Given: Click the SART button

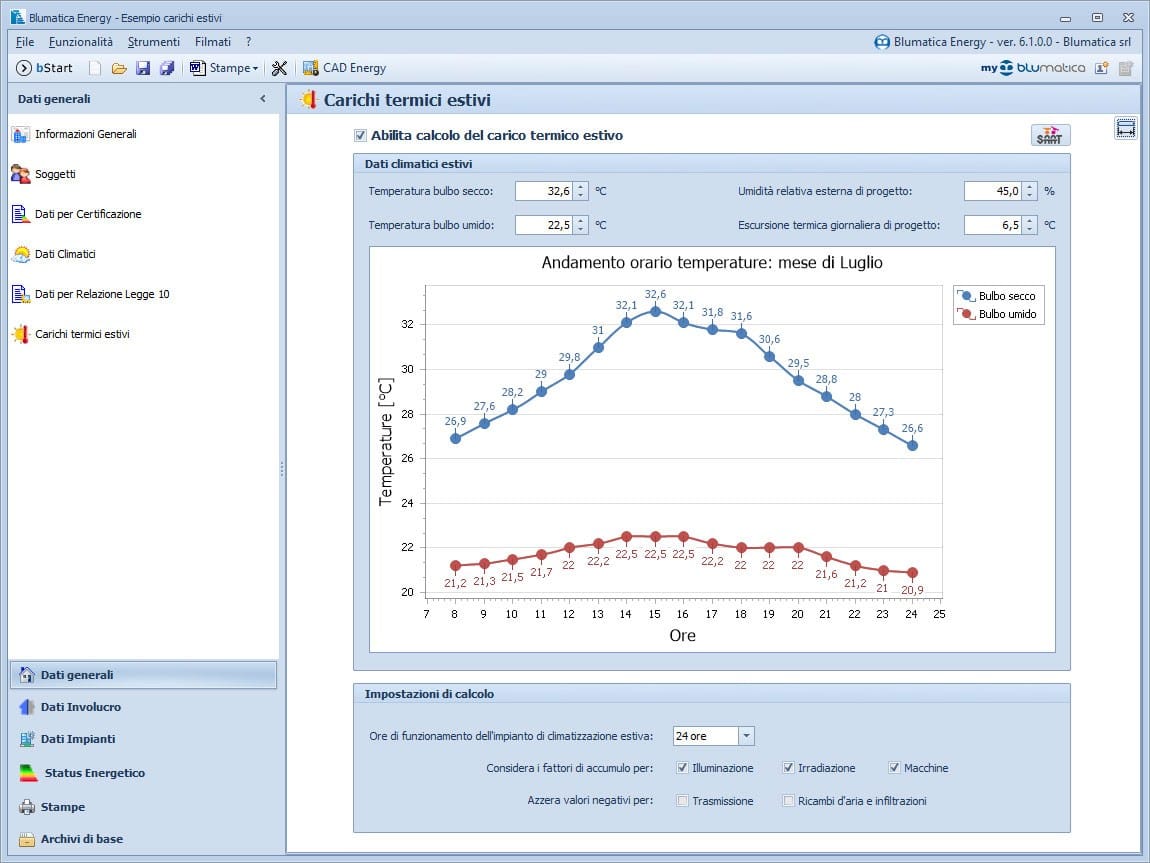Looking at the screenshot, I should [x=1050, y=134].
